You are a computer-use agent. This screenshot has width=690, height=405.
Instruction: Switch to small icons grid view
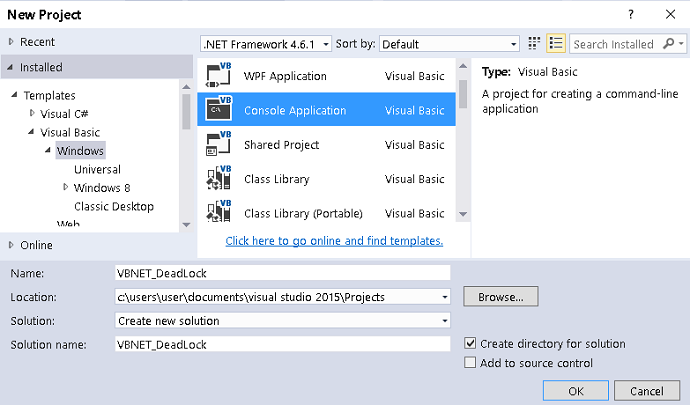(534, 44)
